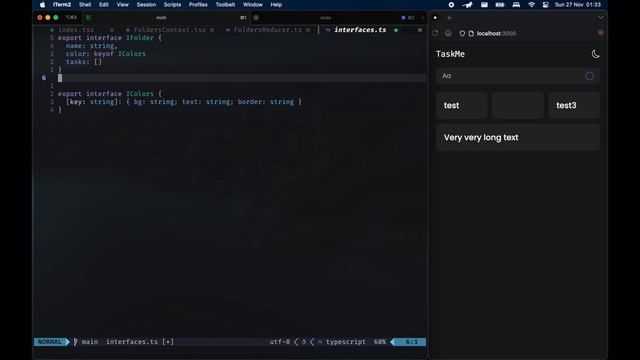The height and width of the screenshot is (360, 640).
Task: Click the 'main' git branch label
Action: click(89, 342)
